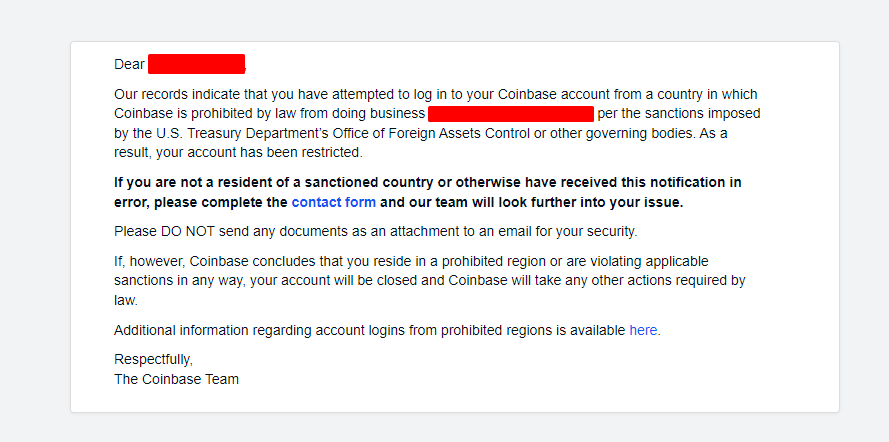The height and width of the screenshot is (442, 889).
Task: Click the word "Dear" in the greeting
Action: 129,65
